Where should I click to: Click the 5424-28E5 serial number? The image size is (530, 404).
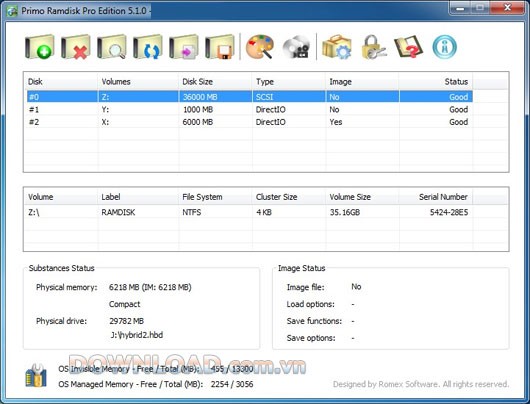pos(449,212)
